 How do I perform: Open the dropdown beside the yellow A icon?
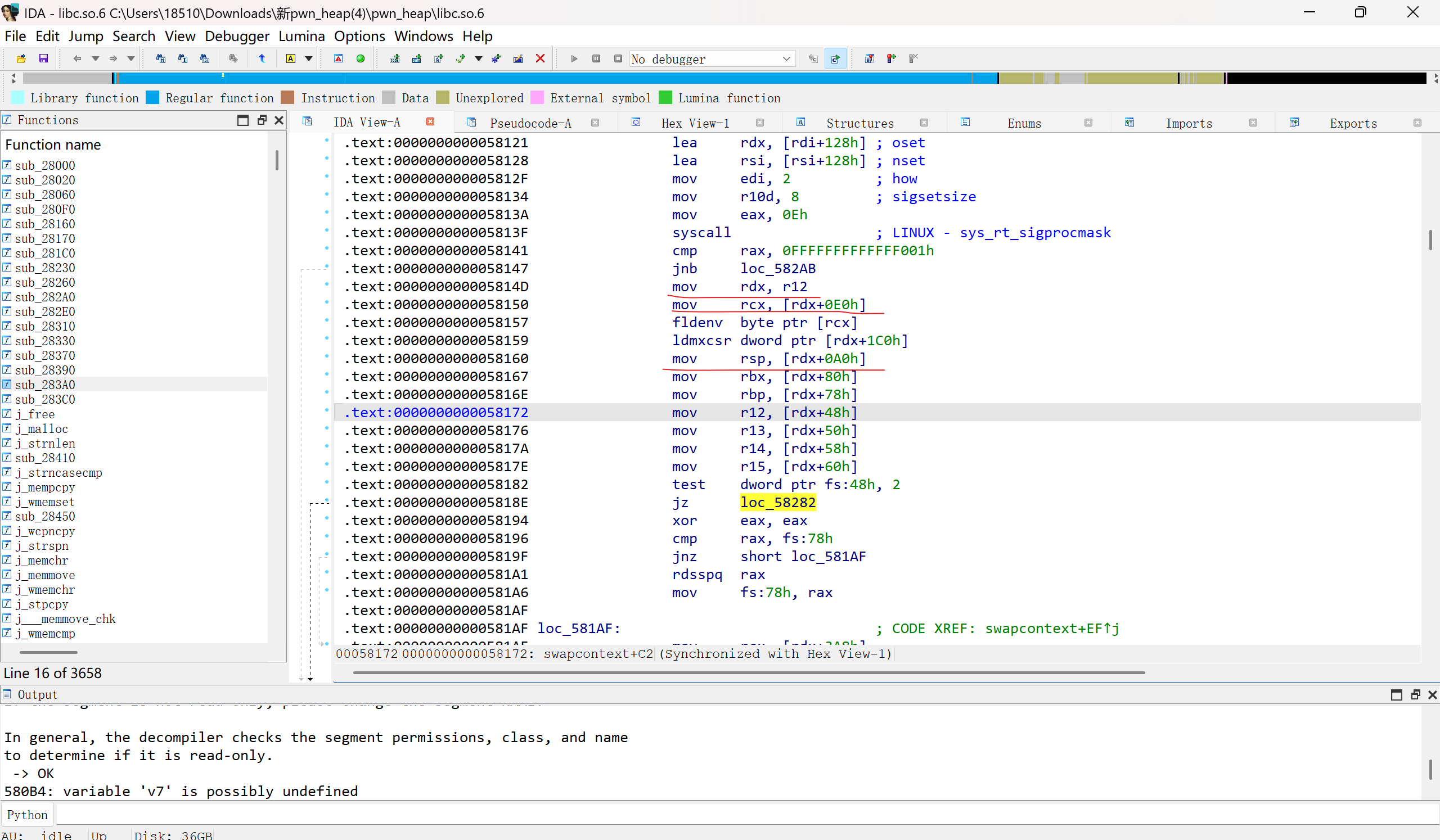click(x=309, y=58)
